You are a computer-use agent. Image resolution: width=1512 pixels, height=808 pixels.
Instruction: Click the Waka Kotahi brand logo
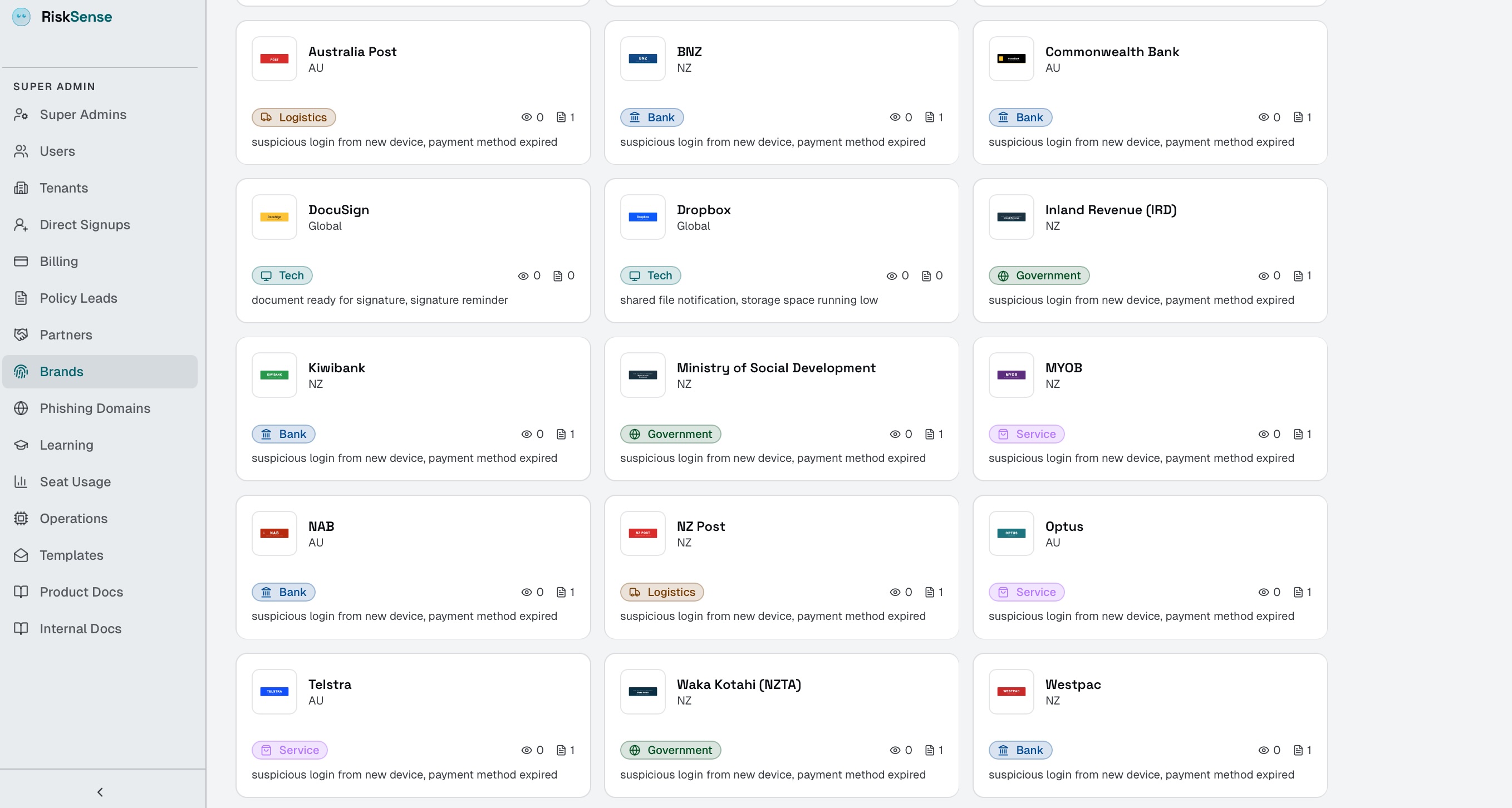[x=643, y=691]
